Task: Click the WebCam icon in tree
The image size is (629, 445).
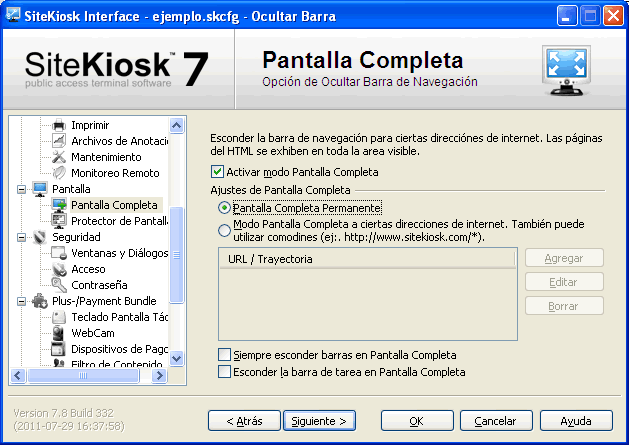Action: pos(59,333)
